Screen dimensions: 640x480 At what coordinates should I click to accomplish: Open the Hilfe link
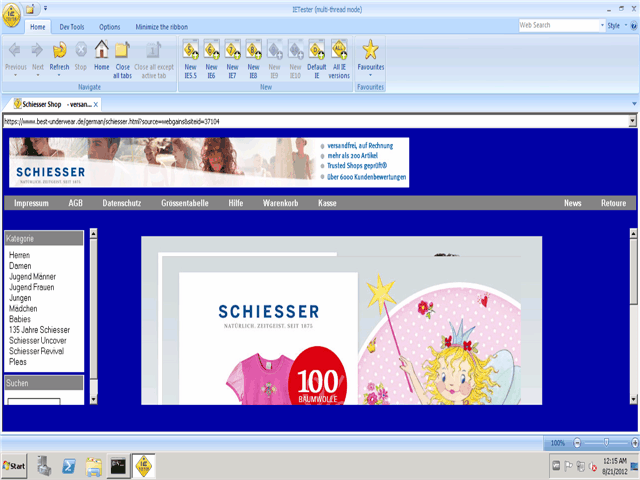tap(236, 203)
